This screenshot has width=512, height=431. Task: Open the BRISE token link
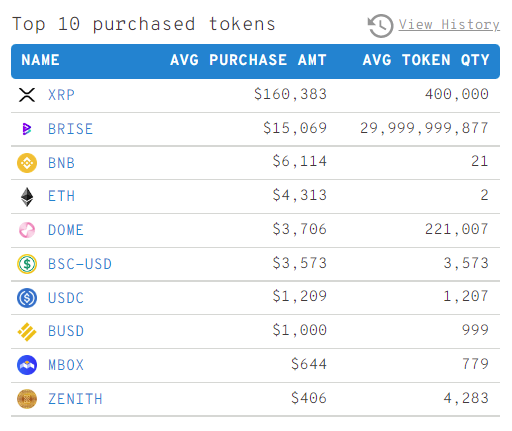pos(70,129)
